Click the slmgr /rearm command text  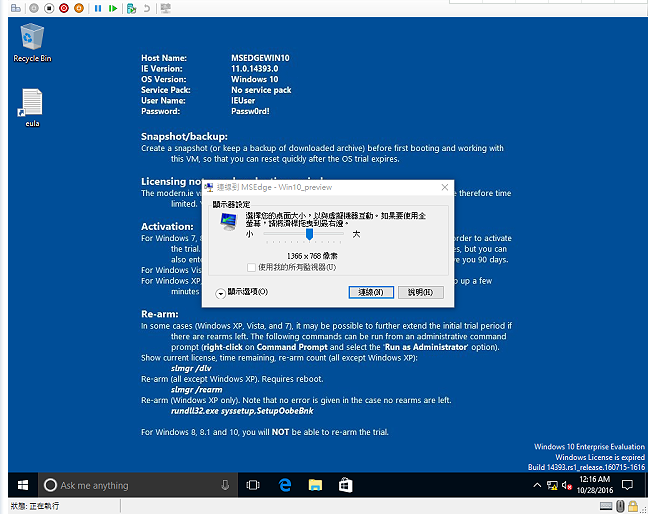tap(196, 389)
